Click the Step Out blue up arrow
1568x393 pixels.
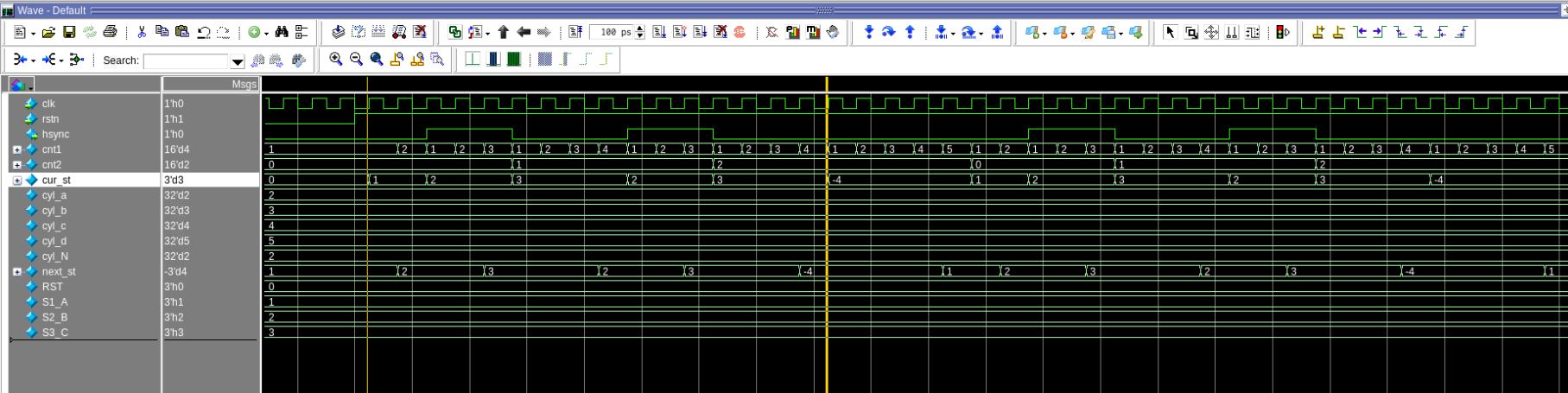pyautogui.click(x=909, y=32)
